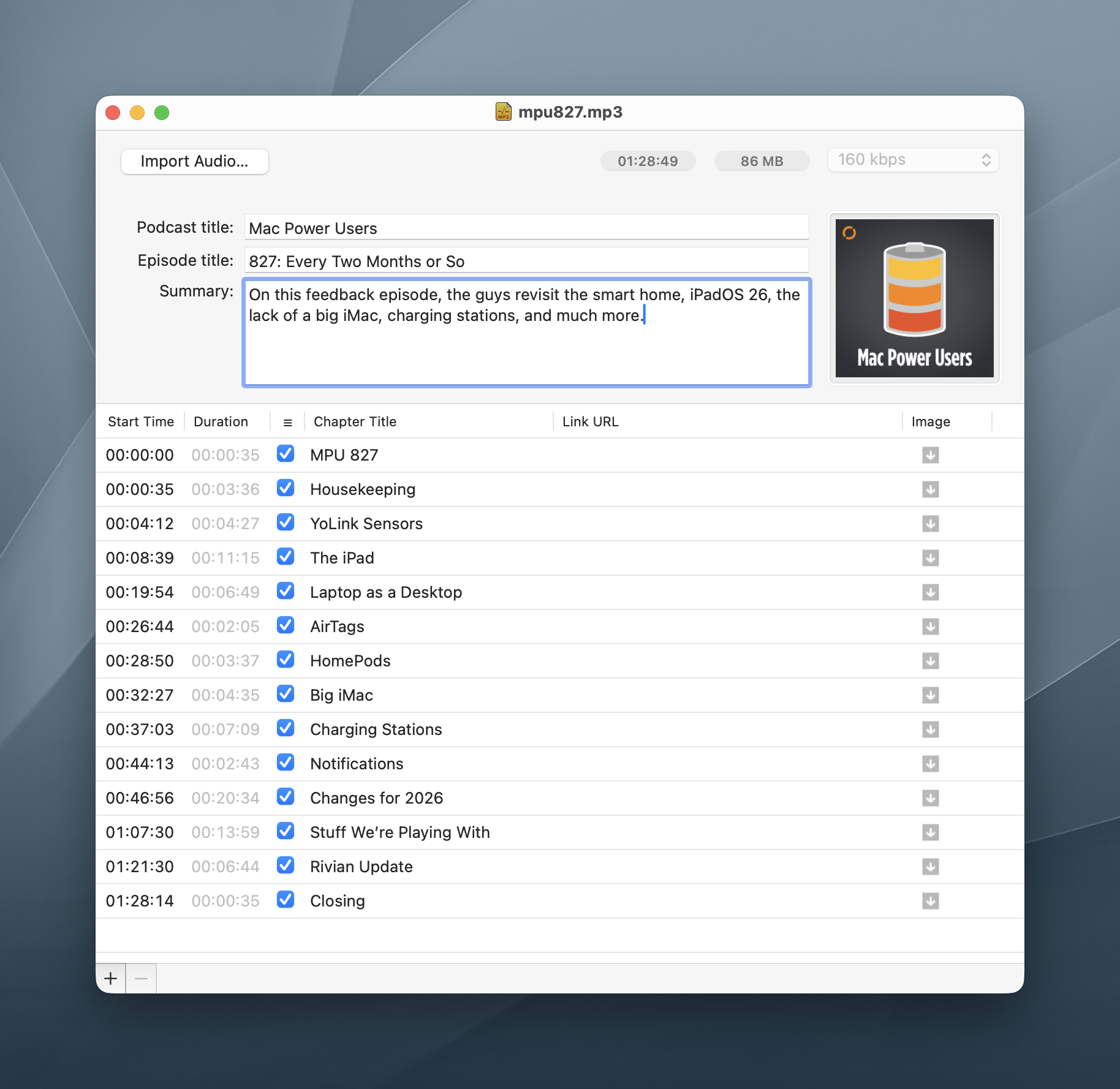Select the Housekeeping chapter title

pyautogui.click(x=363, y=489)
